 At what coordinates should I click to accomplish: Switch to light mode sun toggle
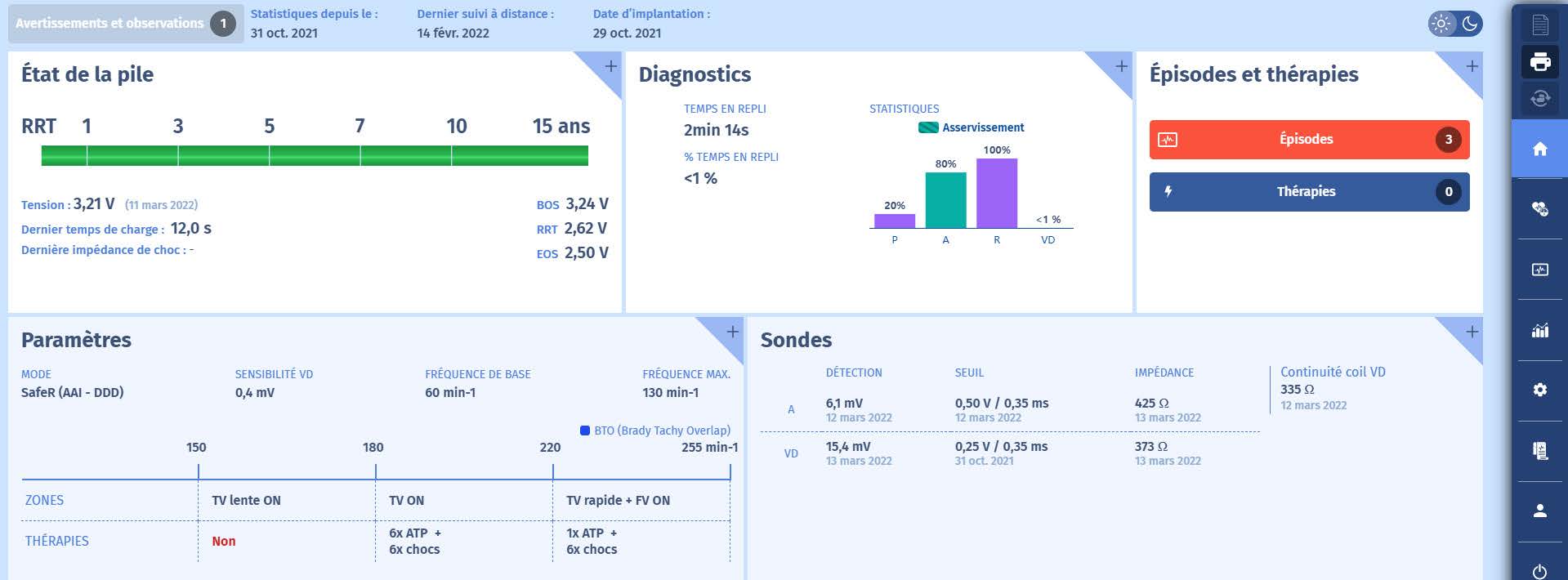point(1442,24)
